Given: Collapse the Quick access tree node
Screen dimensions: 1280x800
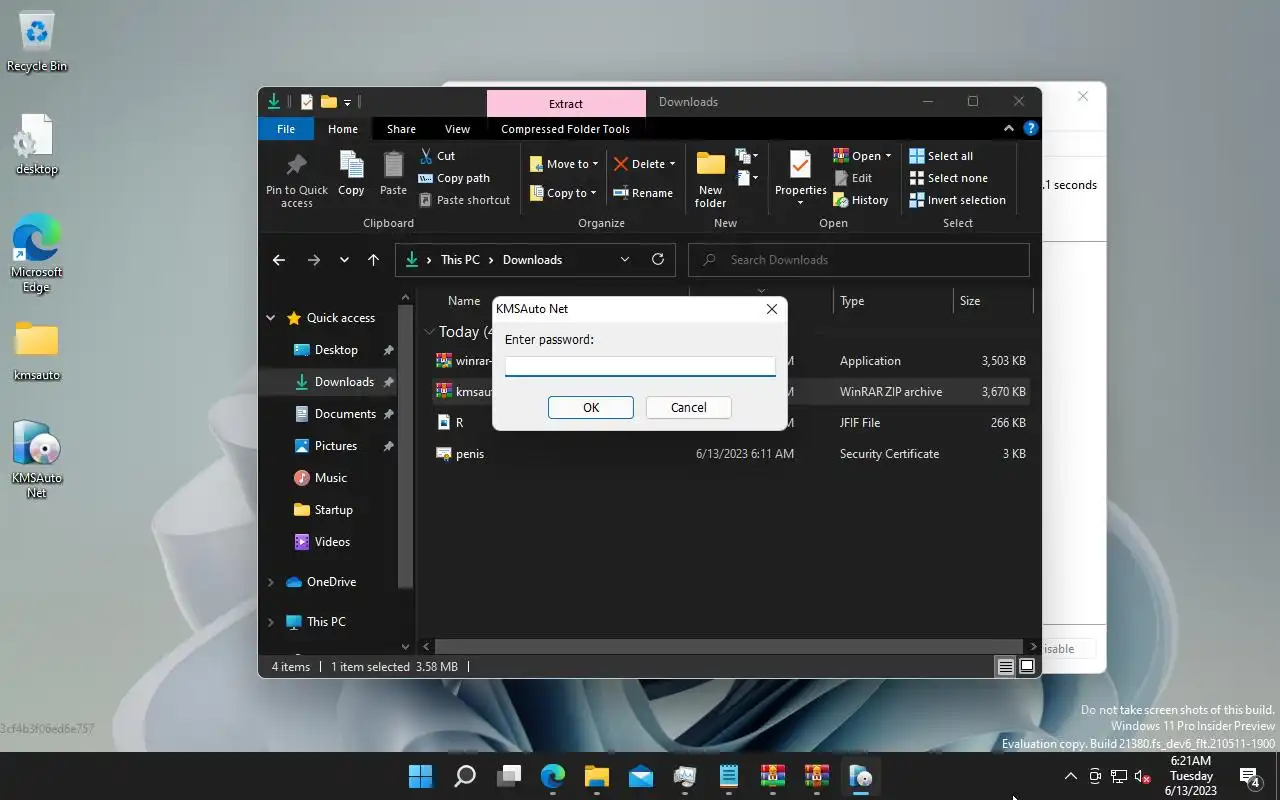Looking at the screenshot, I should click(x=270, y=318).
